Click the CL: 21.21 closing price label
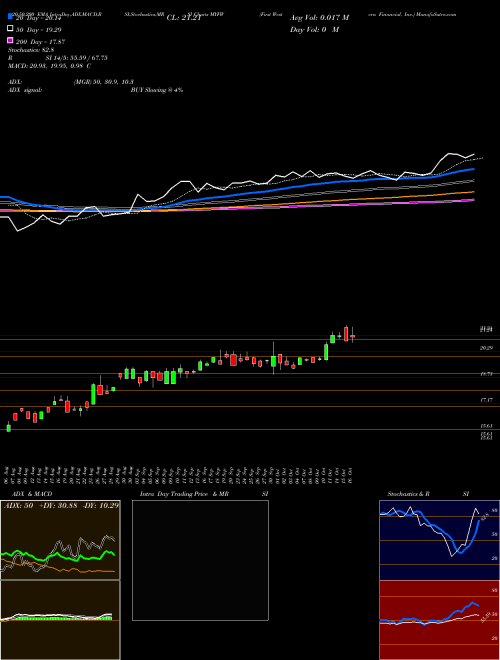 [x=186, y=18]
